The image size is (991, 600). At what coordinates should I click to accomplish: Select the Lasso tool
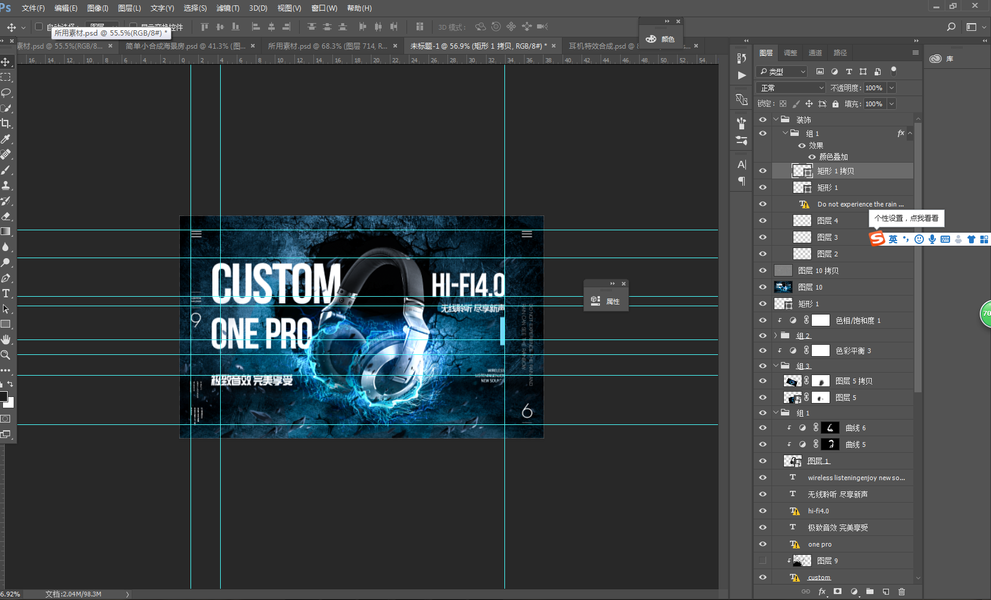pos(6,92)
